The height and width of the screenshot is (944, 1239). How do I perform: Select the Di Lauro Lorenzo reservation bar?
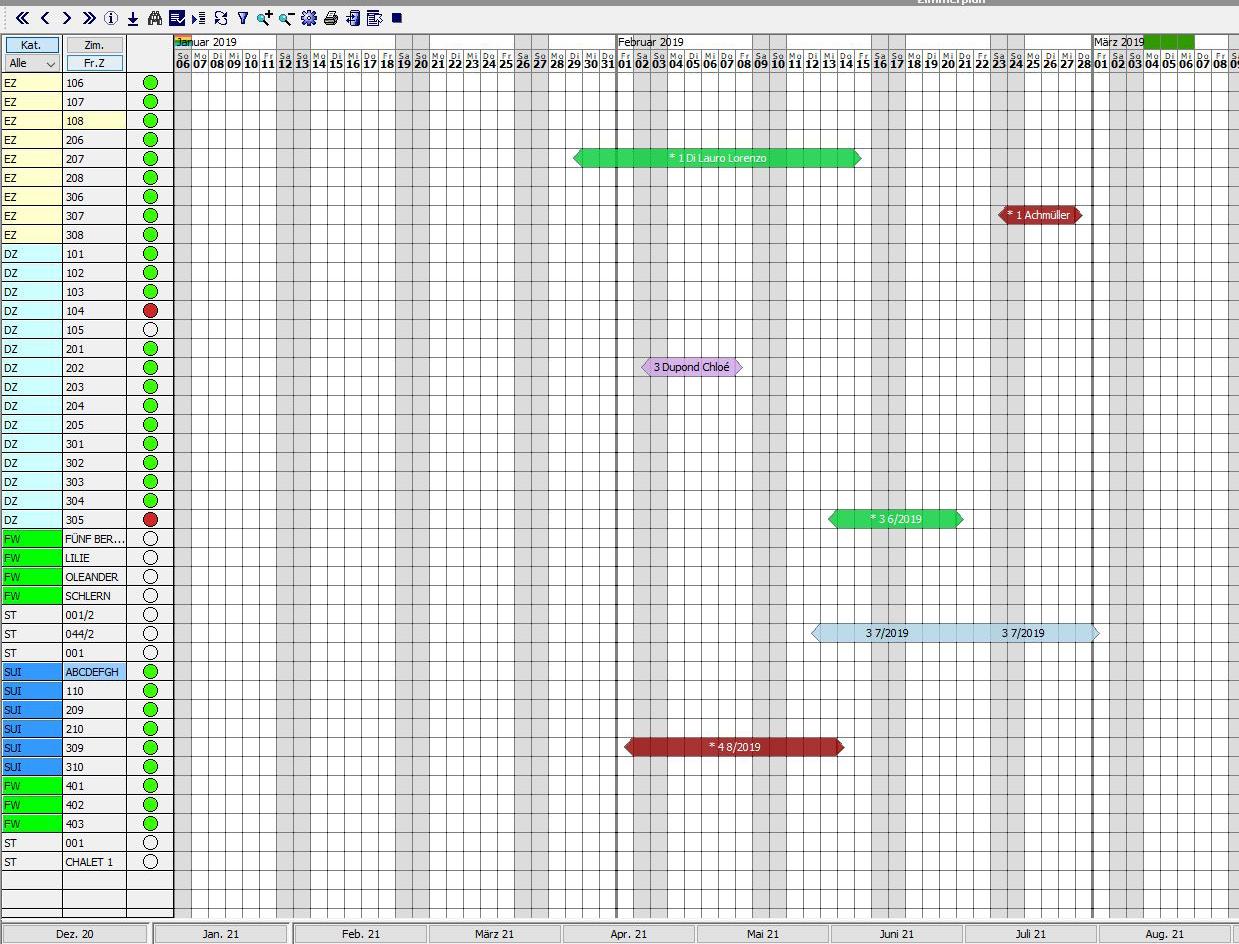717,158
